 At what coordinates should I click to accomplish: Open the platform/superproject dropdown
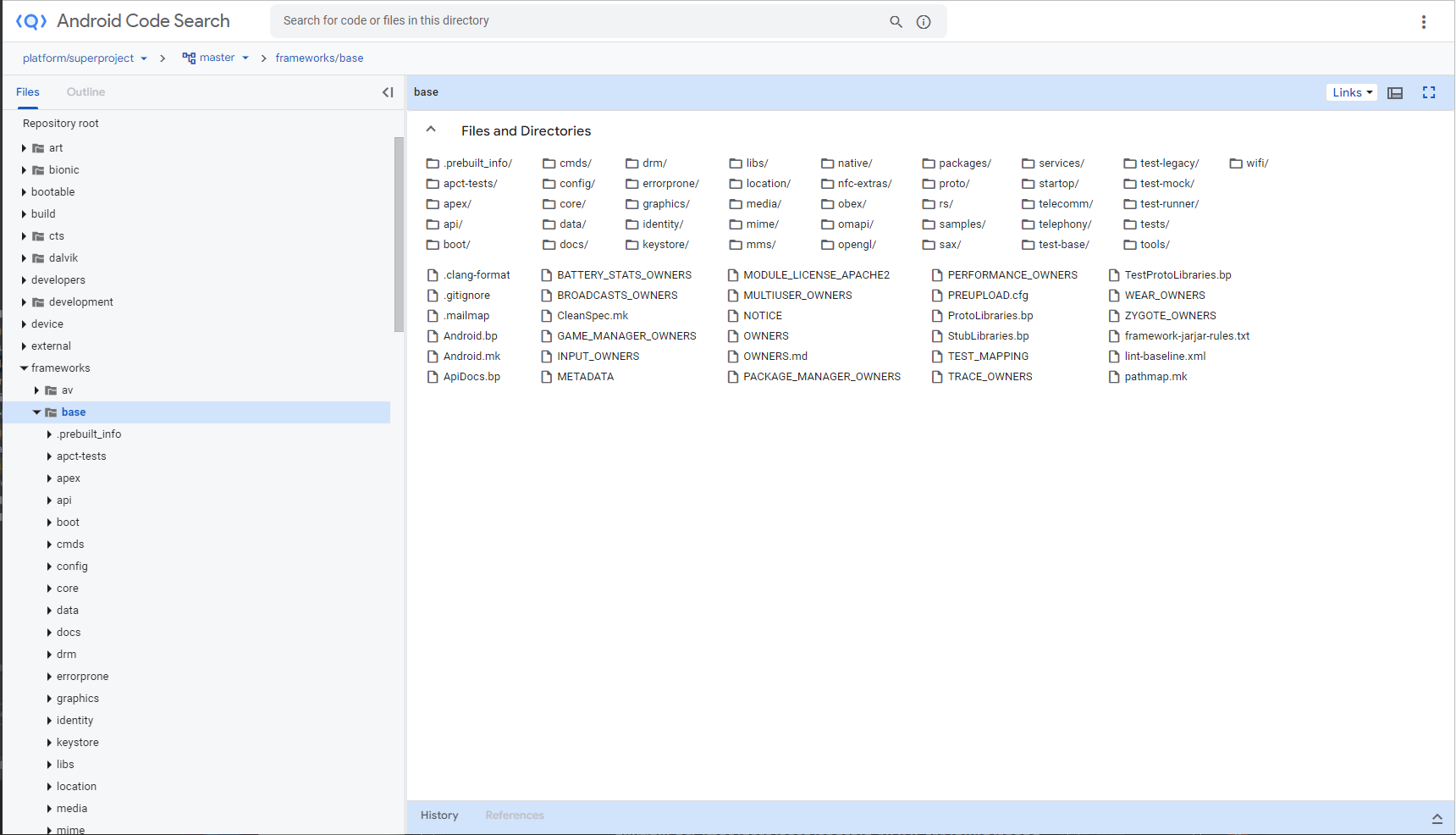85,58
